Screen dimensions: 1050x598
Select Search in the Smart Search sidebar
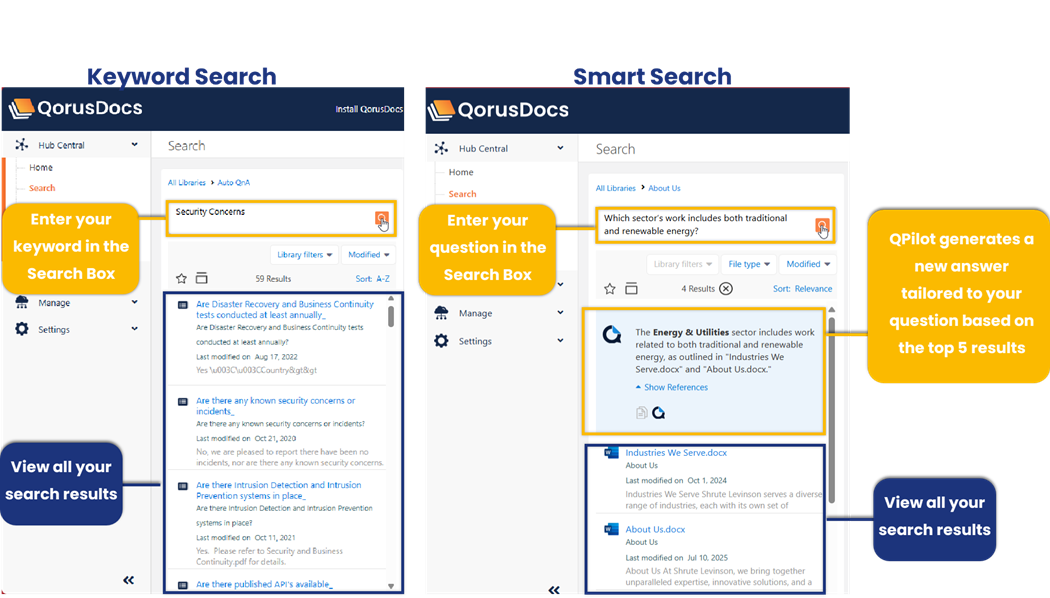[x=462, y=194]
